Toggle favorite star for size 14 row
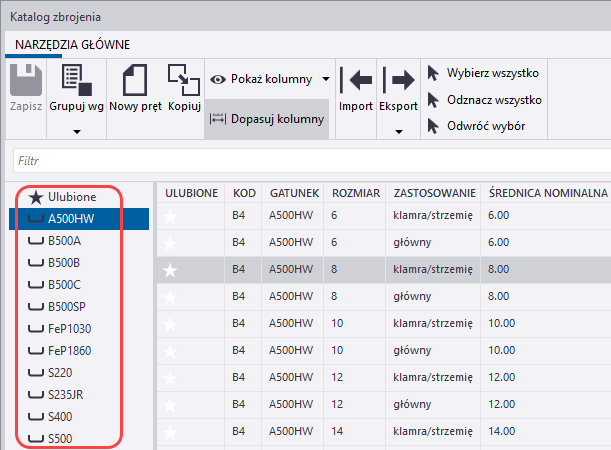The width and height of the screenshot is (611, 450). 170,431
